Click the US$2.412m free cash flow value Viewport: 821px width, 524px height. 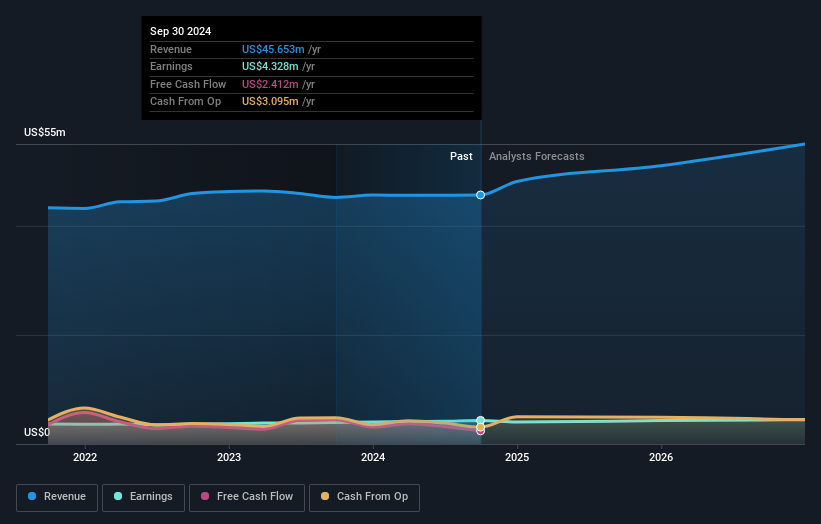(270, 84)
